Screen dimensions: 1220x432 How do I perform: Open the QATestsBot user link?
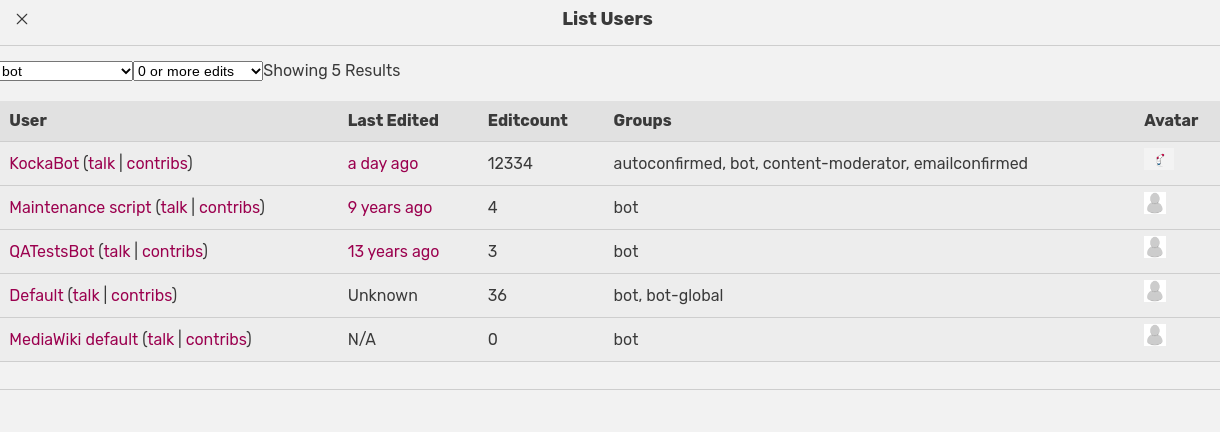point(51,251)
